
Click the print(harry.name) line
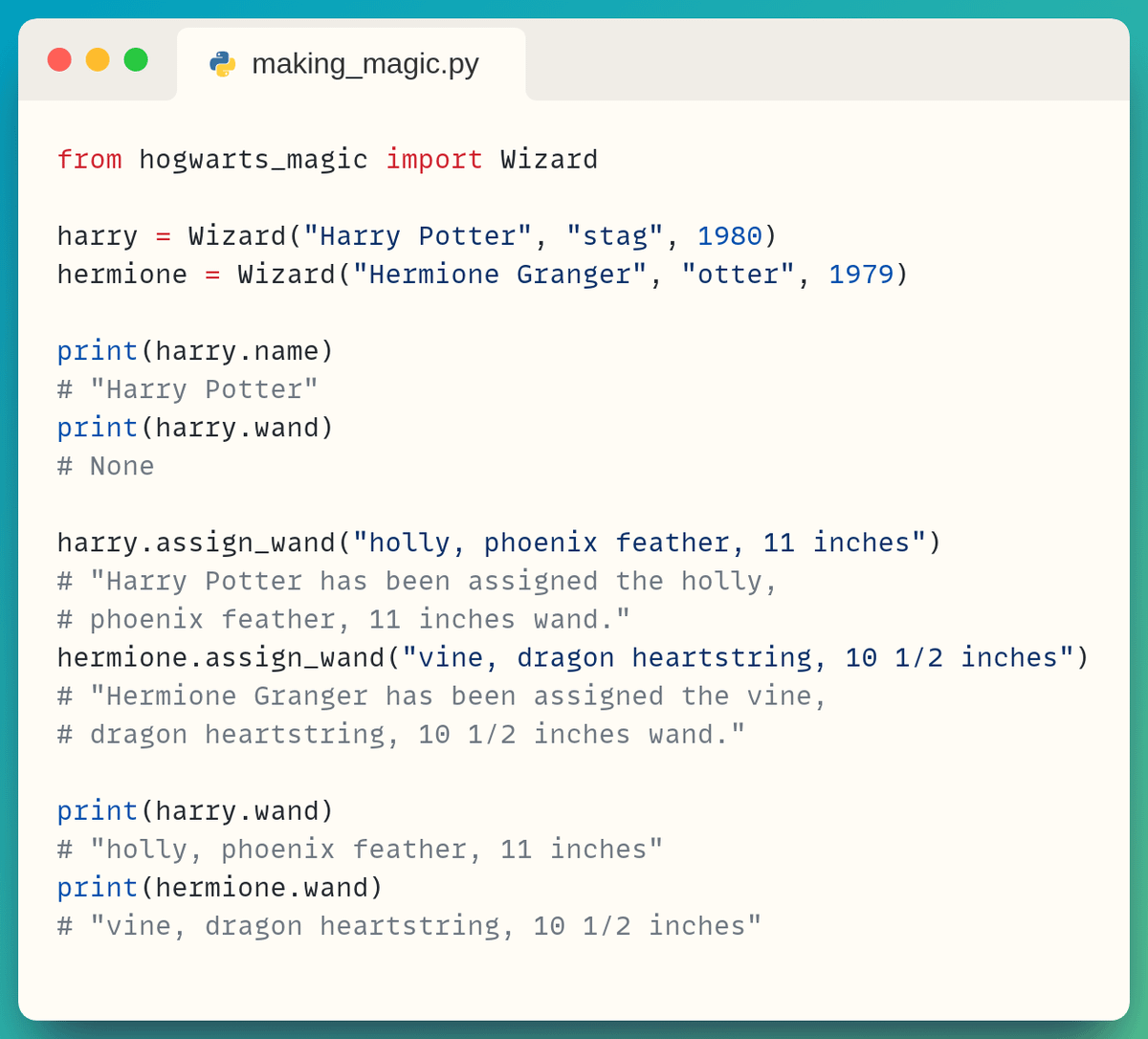click(195, 351)
